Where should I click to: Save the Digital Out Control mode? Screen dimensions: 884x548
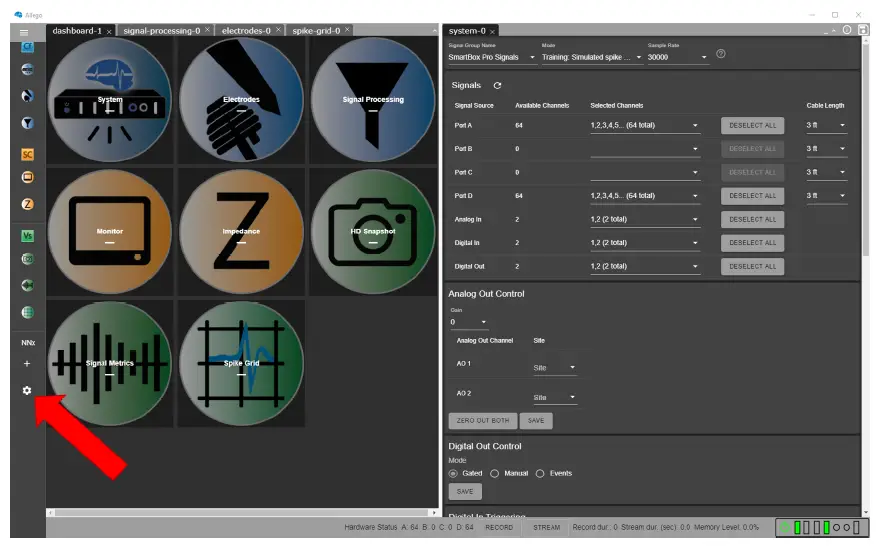pyautogui.click(x=465, y=492)
